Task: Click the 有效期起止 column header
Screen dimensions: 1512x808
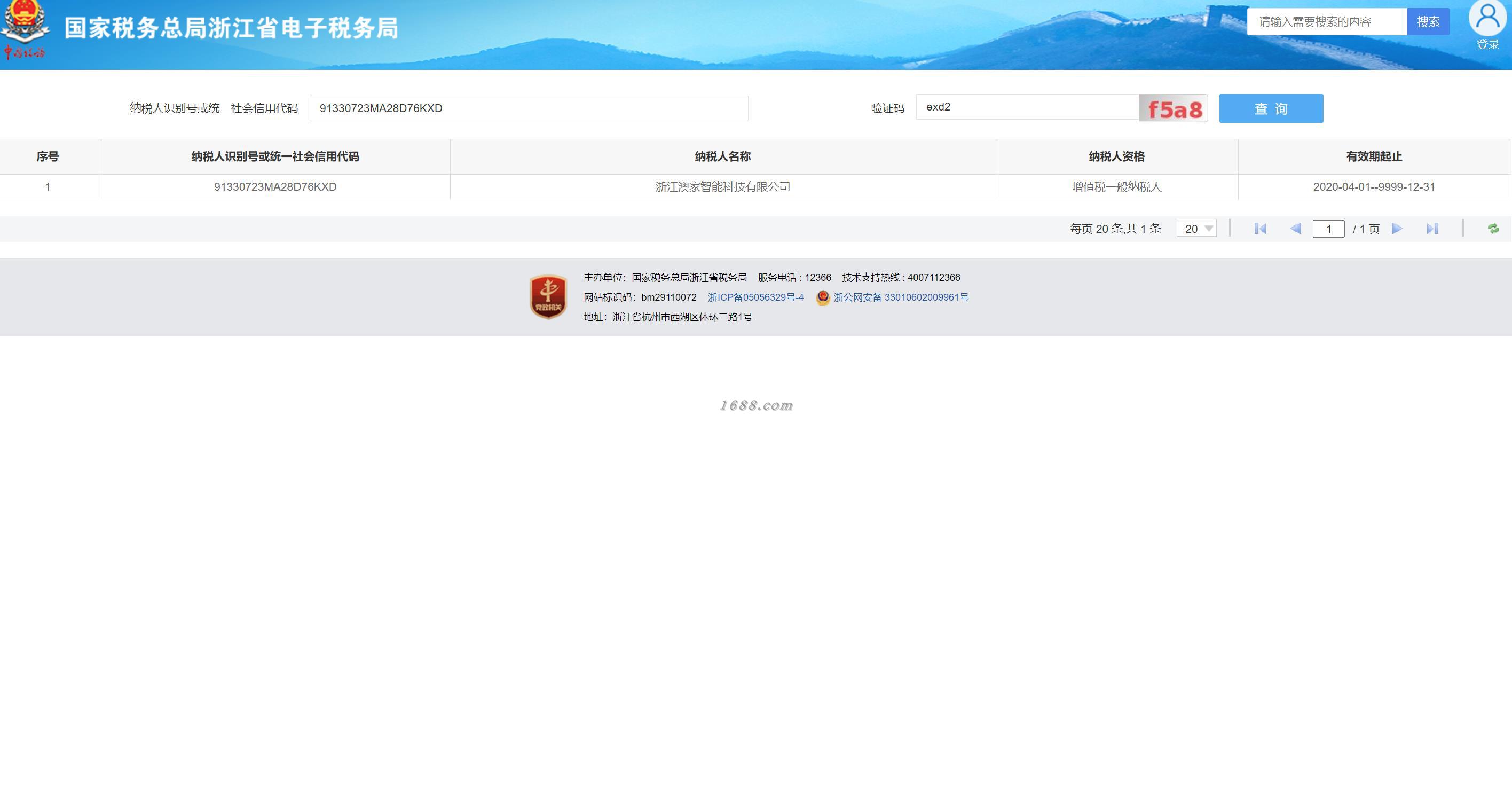Action: pos(1374,157)
